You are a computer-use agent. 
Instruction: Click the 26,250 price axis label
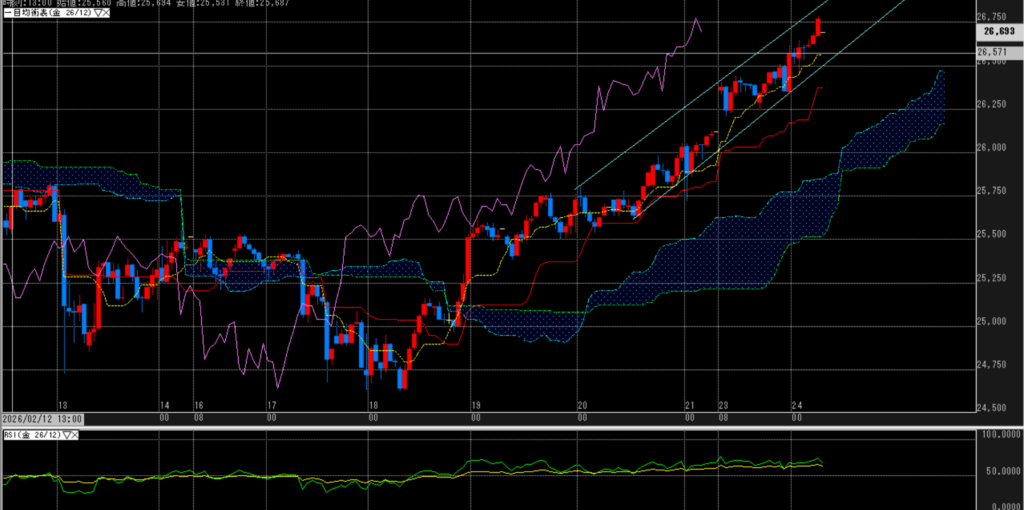(x=991, y=104)
